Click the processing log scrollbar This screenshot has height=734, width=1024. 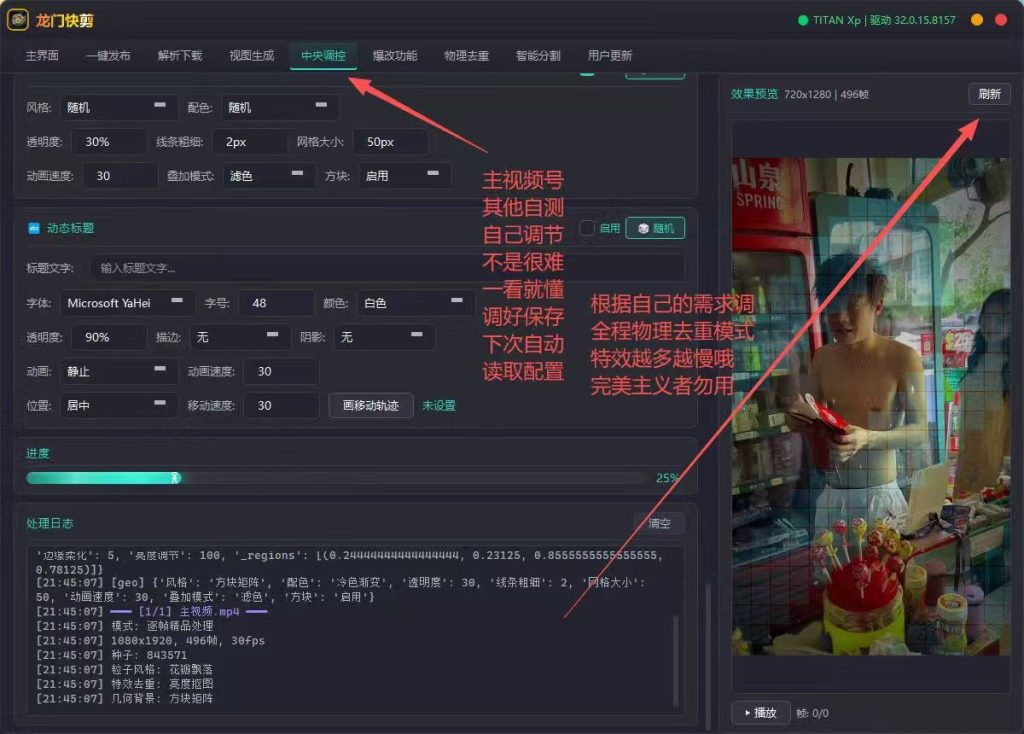[x=676, y=660]
